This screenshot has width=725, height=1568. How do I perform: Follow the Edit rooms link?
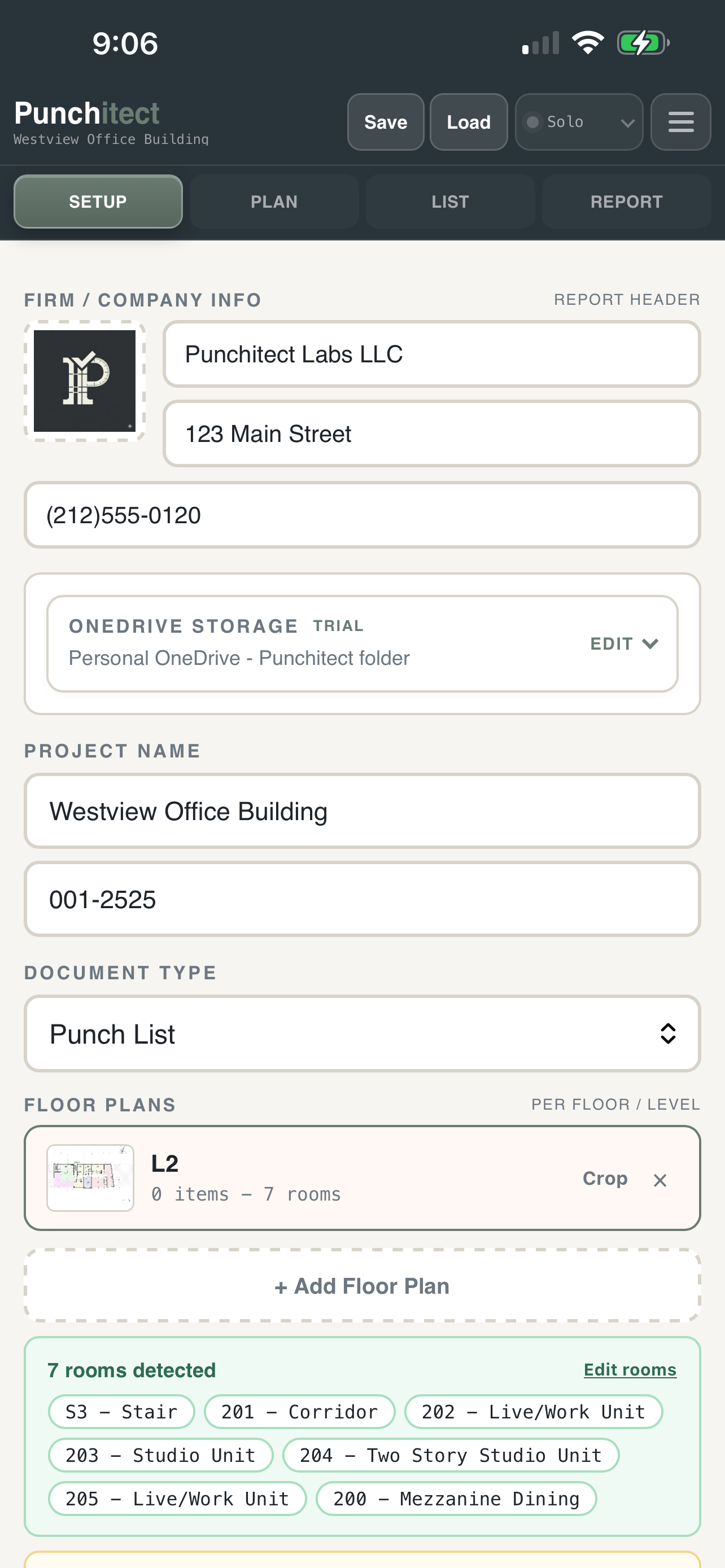coord(630,1369)
